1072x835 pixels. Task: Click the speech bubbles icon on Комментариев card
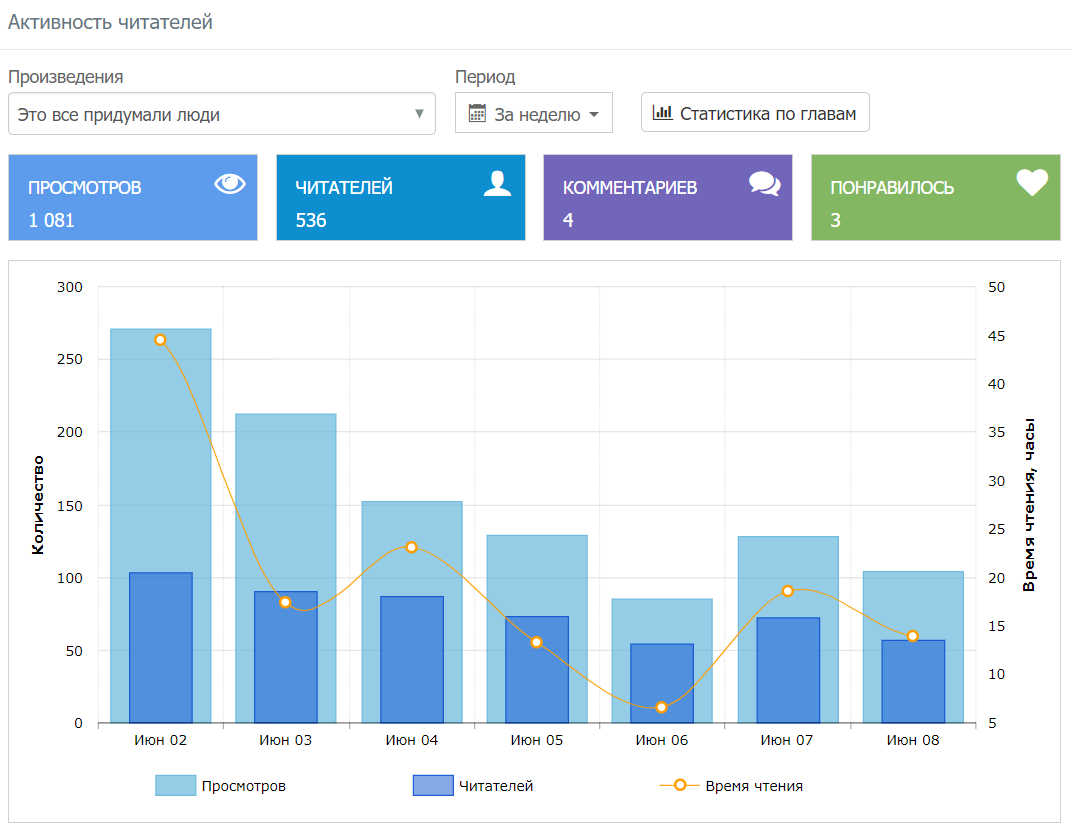tap(764, 183)
